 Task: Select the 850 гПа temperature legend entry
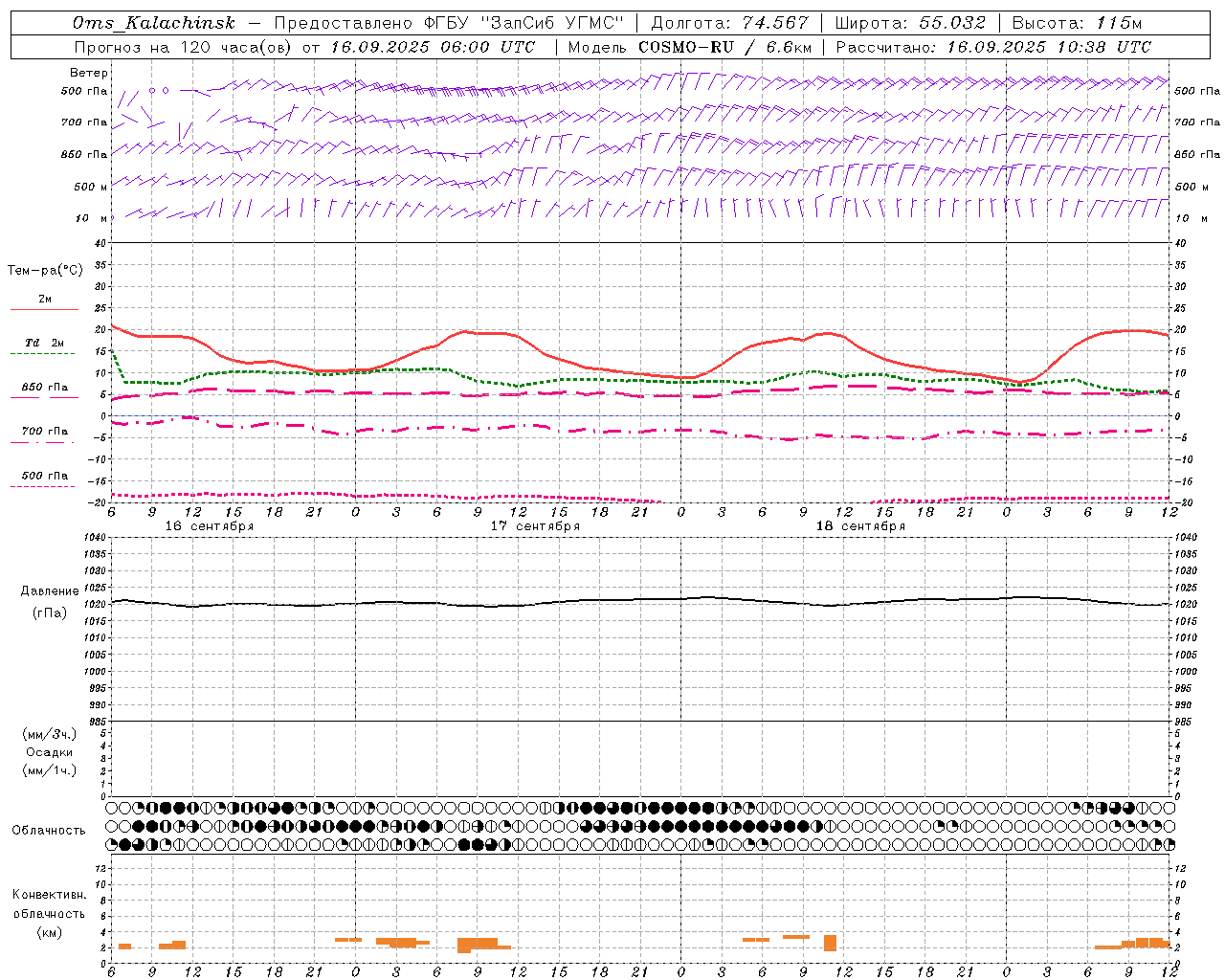point(45,388)
